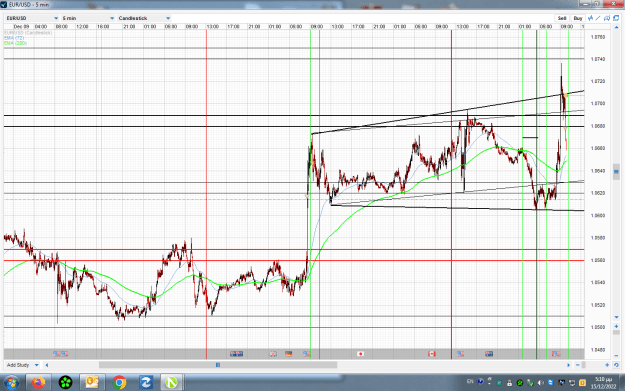Click the Japan flag economic event marker

pyautogui.click(x=360, y=354)
